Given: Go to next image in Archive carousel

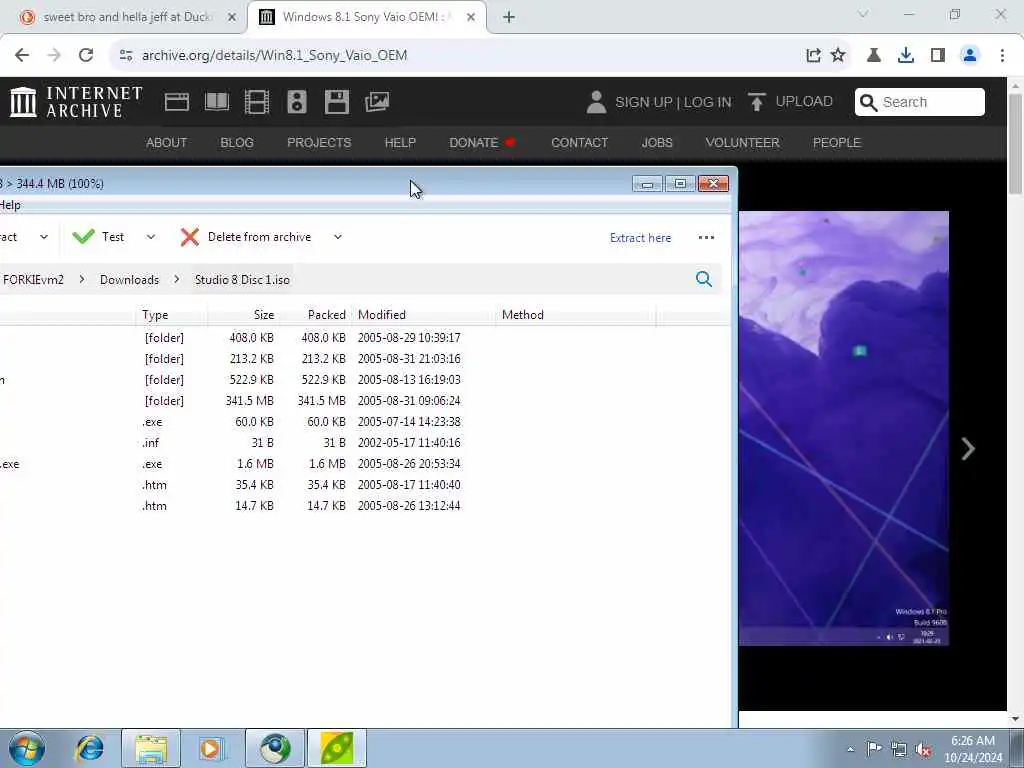Looking at the screenshot, I should pyautogui.click(x=968, y=449).
